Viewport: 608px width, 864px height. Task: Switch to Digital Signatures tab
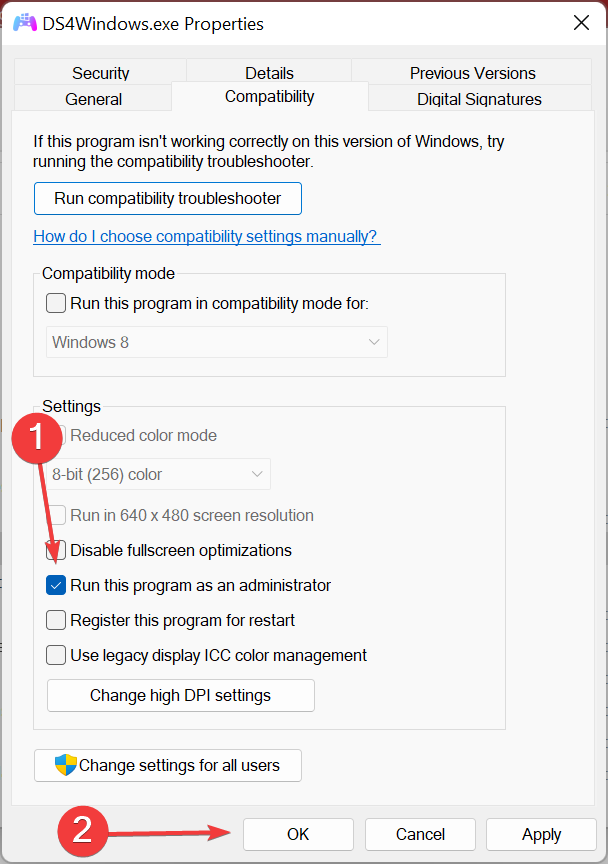click(x=479, y=99)
